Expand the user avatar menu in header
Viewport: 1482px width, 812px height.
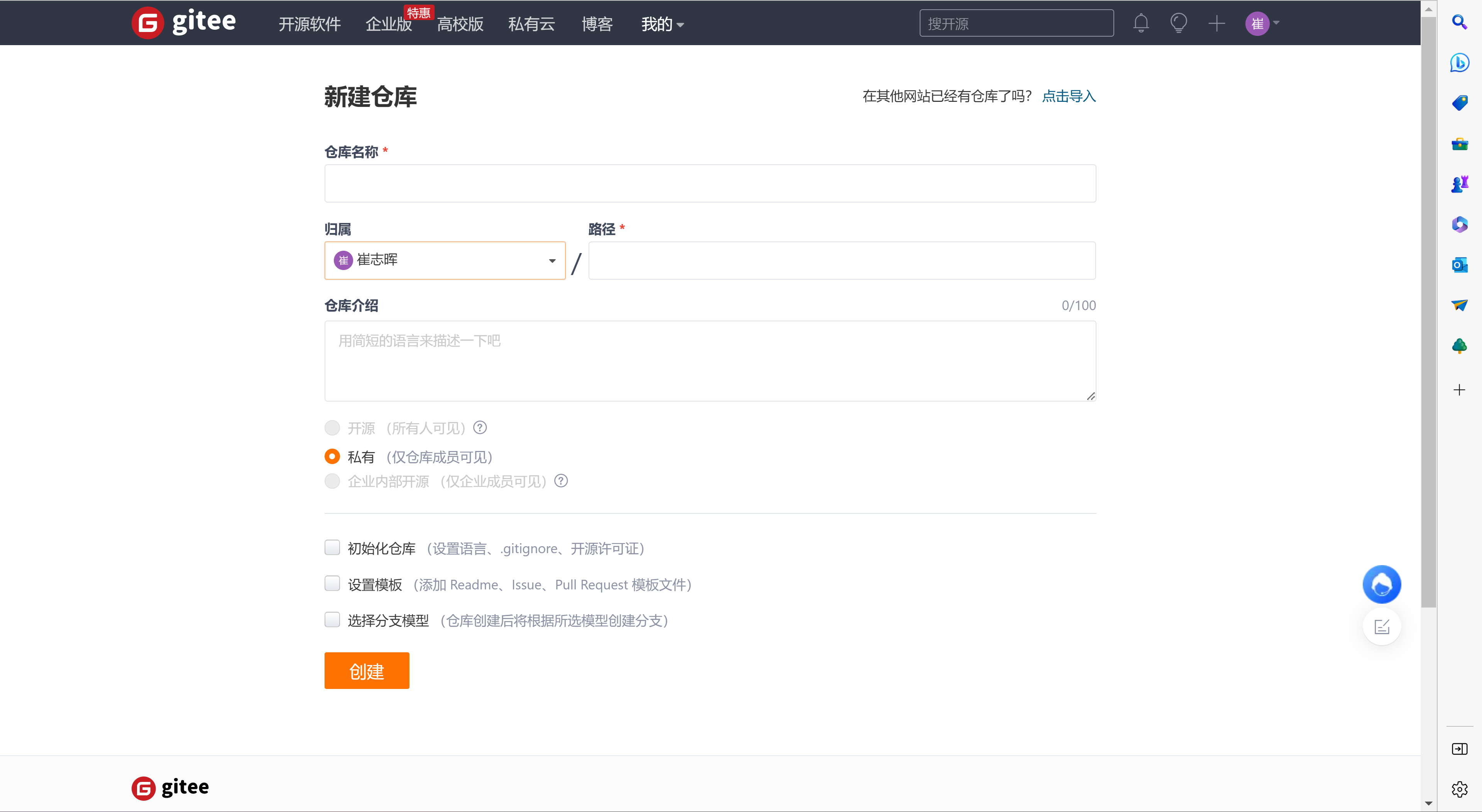pyautogui.click(x=1262, y=24)
